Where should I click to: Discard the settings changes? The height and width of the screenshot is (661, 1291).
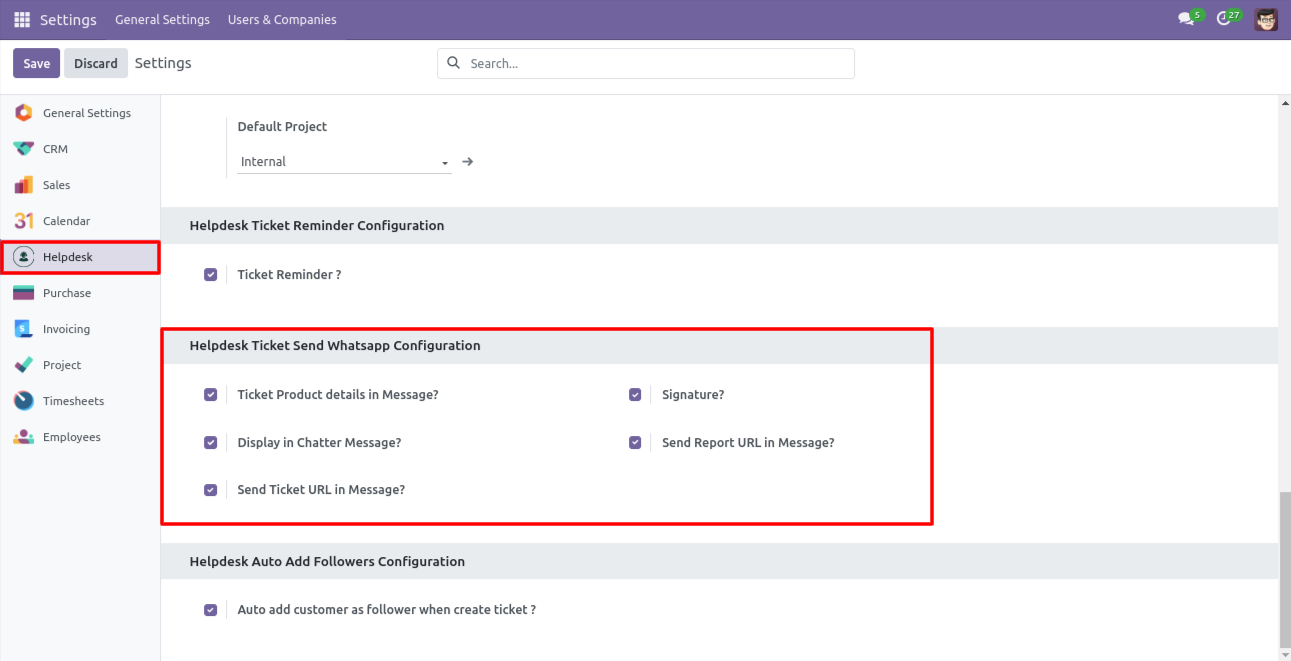coord(96,63)
